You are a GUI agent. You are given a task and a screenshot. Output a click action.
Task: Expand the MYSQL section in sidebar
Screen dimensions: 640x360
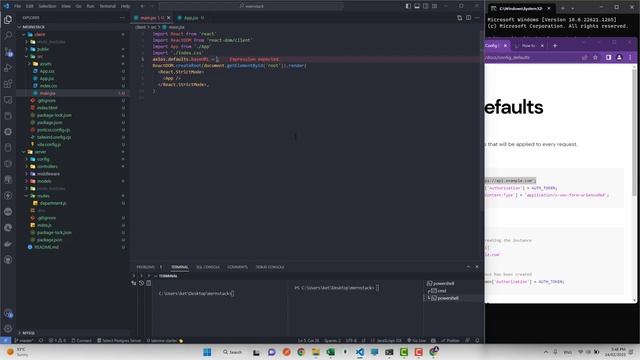click(x=29, y=333)
